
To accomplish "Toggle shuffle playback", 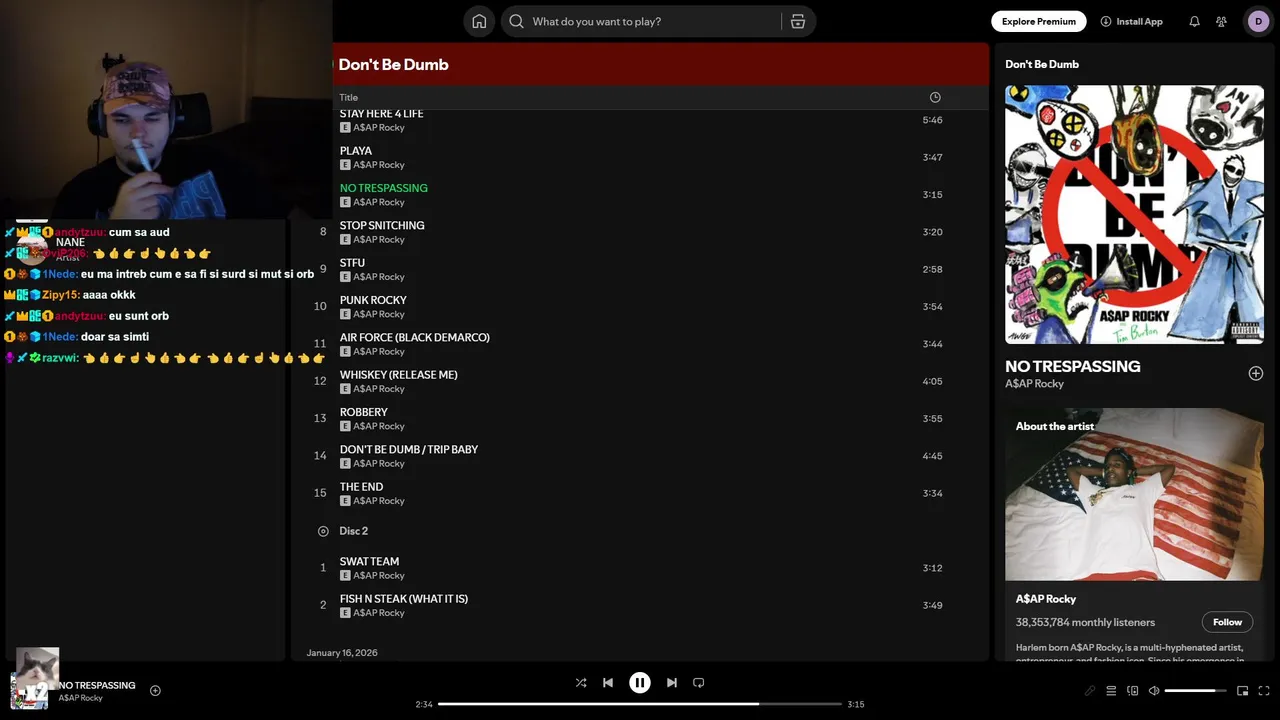I will pyautogui.click(x=581, y=683).
